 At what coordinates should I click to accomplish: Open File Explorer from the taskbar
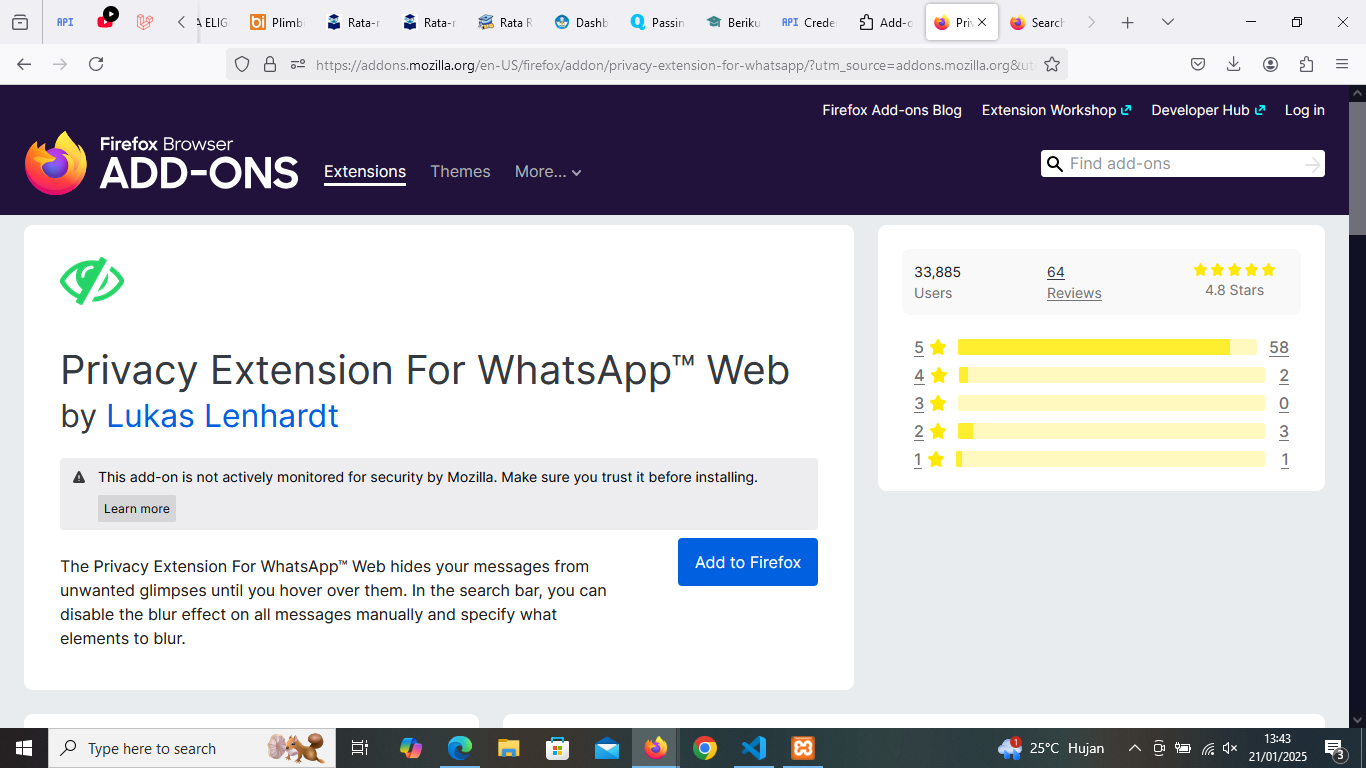coord(509,748)
